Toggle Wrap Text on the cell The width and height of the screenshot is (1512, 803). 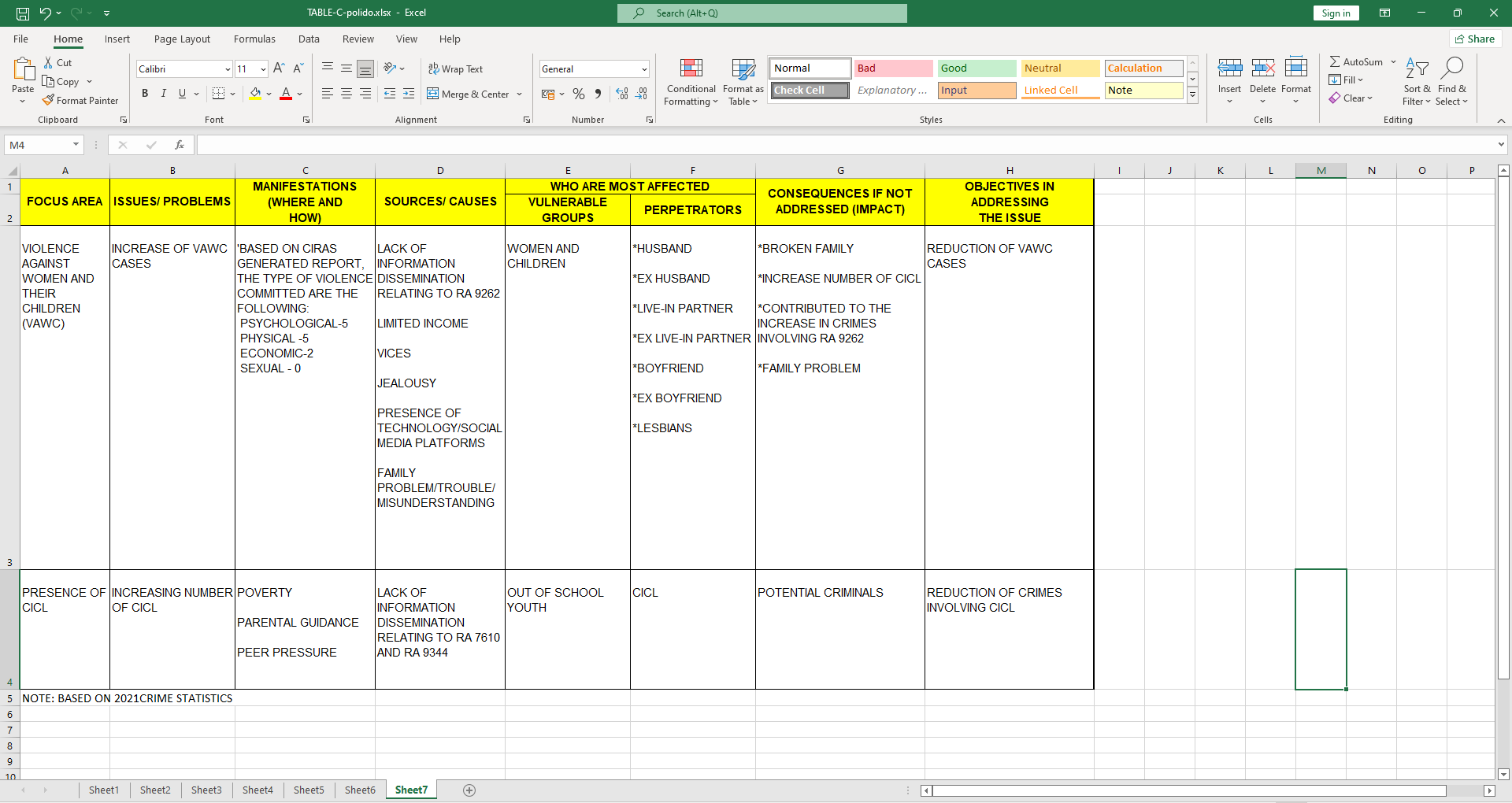pos(455,69)
